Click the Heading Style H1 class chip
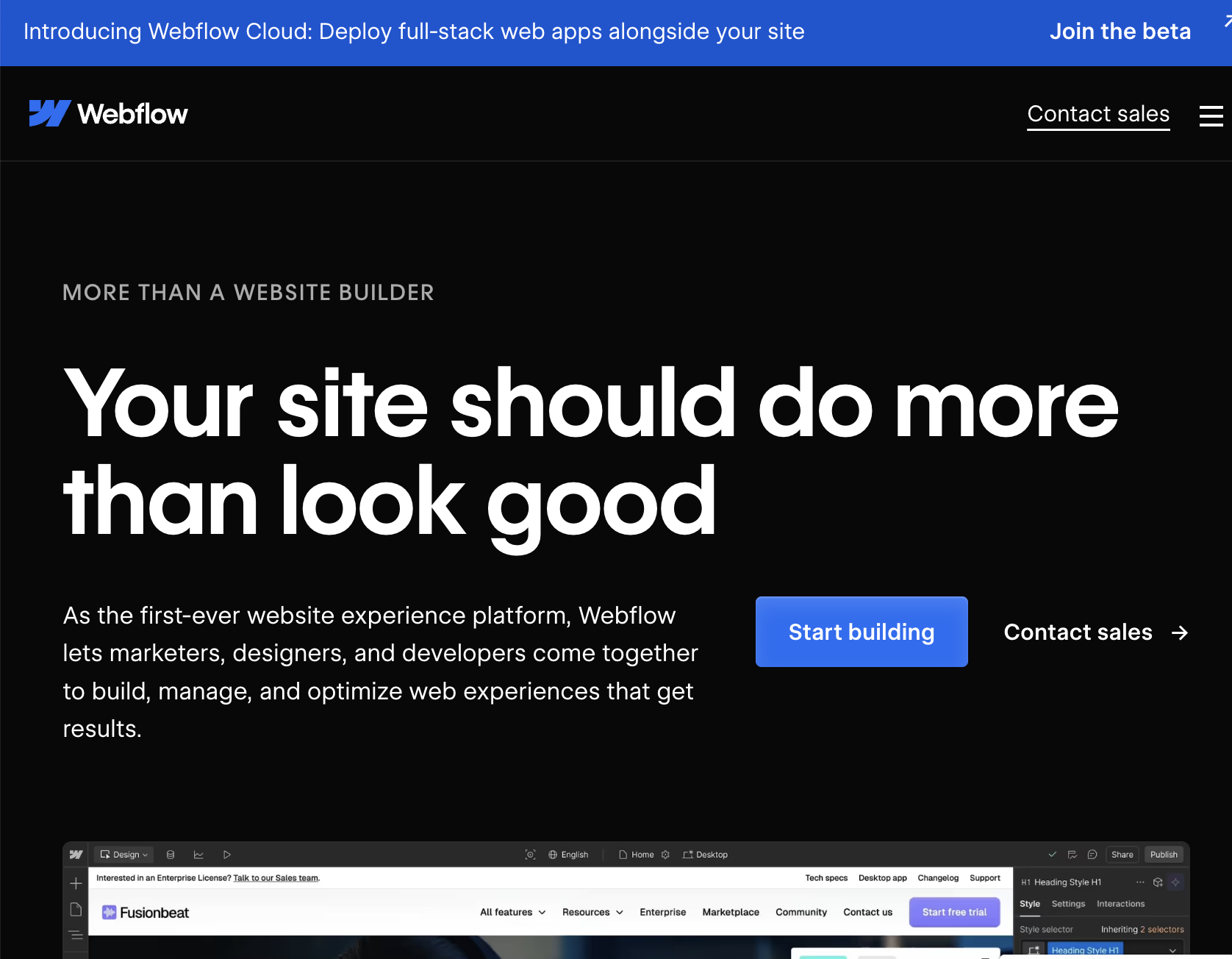The image size is (1232, 959). [1085, 950]
